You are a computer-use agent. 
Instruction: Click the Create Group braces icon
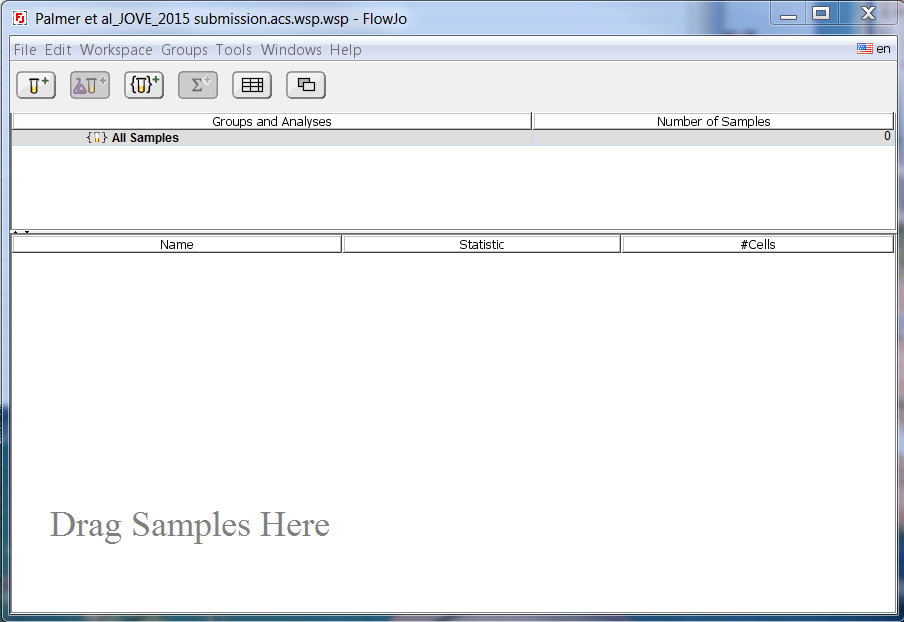tap(144, 85)
